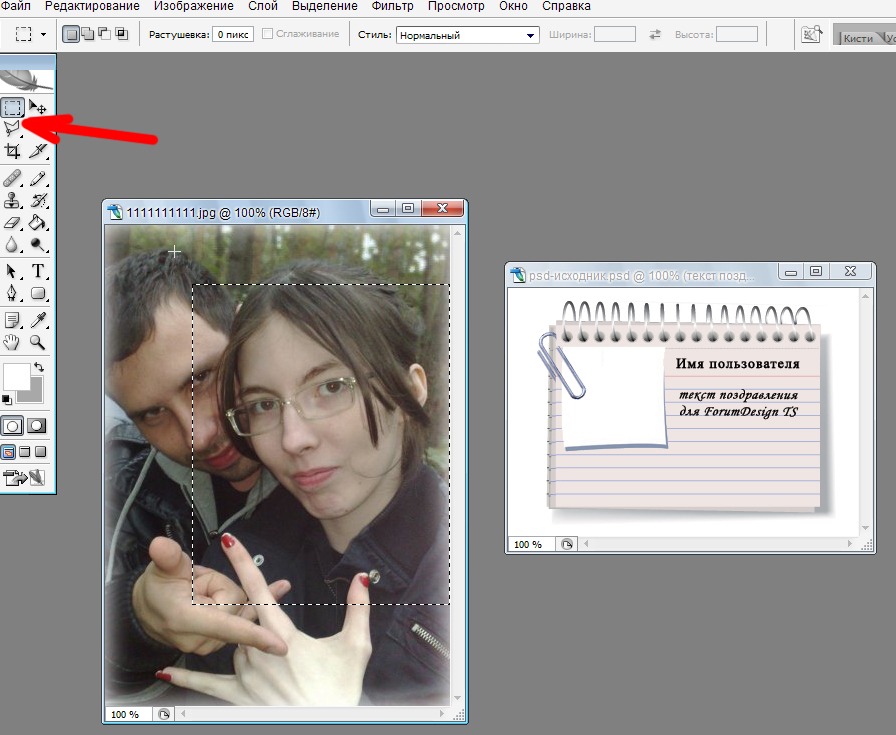Expand the tool preset picker arrow
This screenshot has width=896, height=735.
tap(43, 35)
